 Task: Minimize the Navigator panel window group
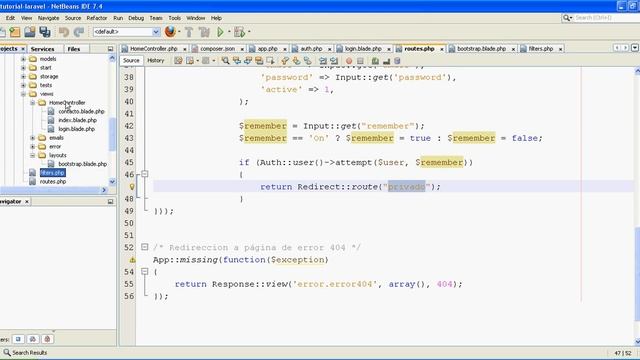click(x=110, y=201)
